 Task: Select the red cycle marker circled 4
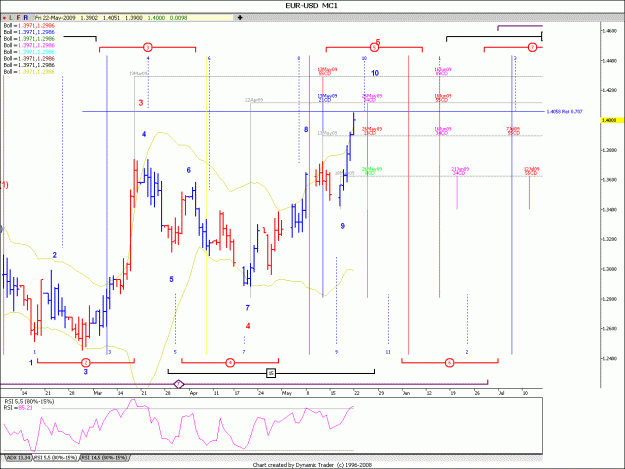230,362
